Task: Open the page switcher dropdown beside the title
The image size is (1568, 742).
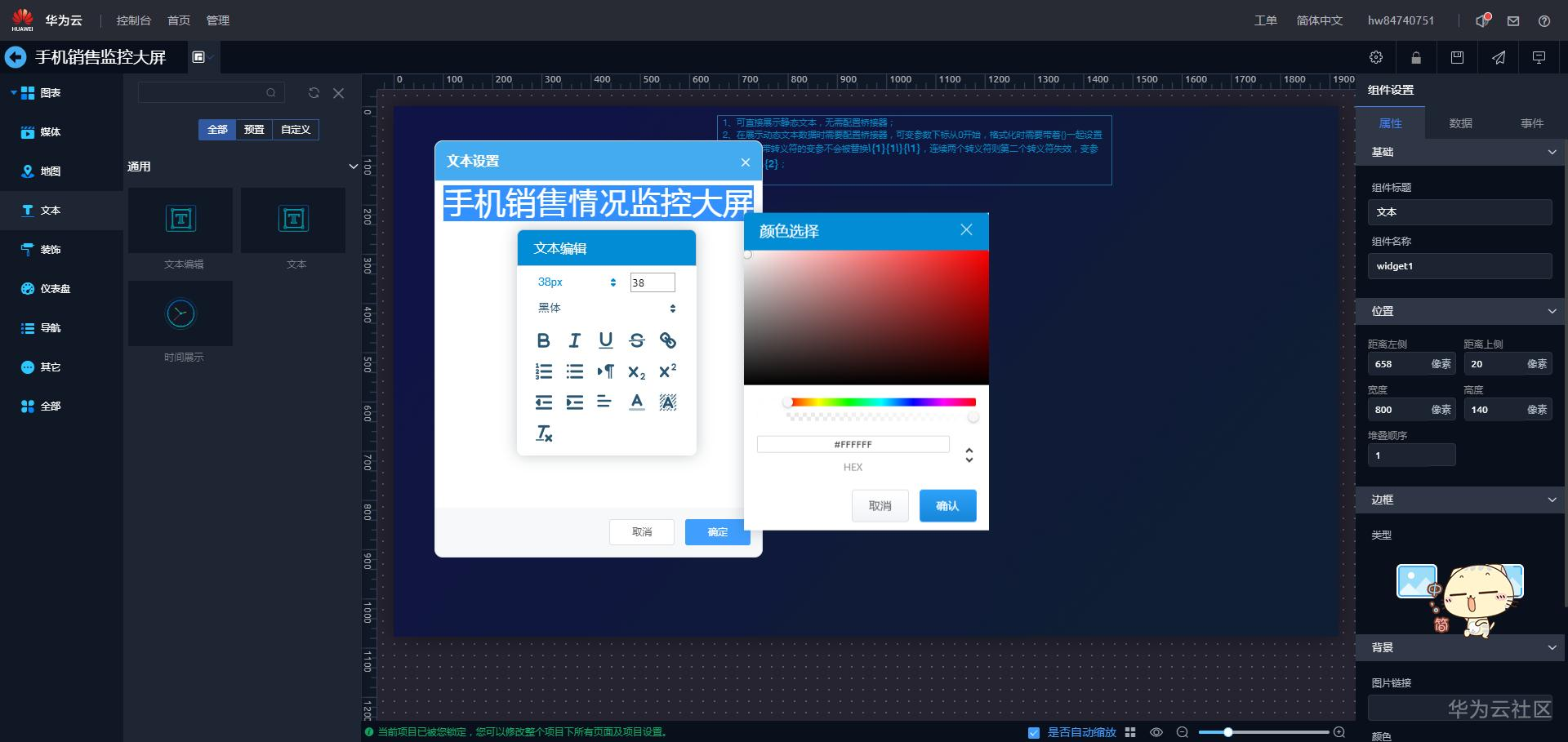Action: tap(202, 57)
